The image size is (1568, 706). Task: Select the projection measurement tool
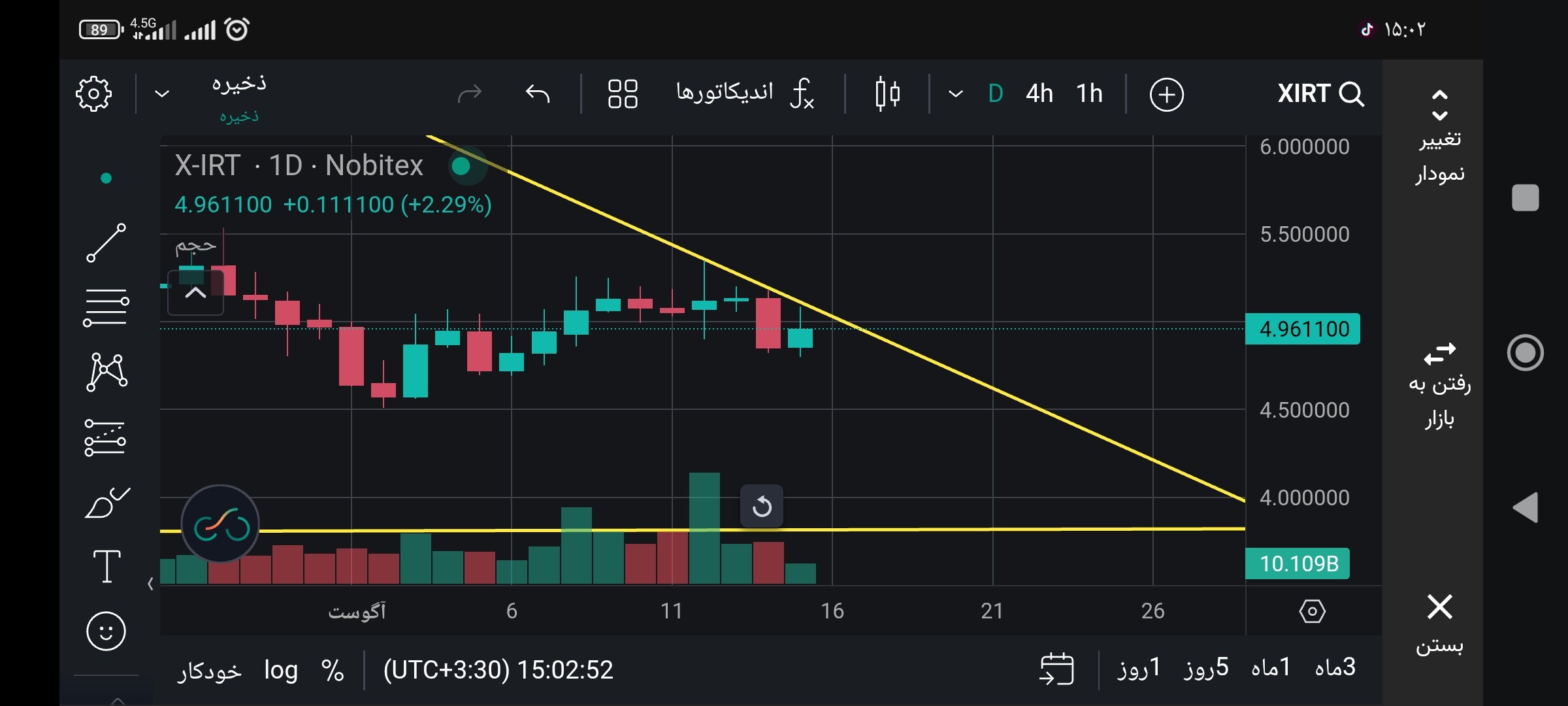click(x=105, y=437)
